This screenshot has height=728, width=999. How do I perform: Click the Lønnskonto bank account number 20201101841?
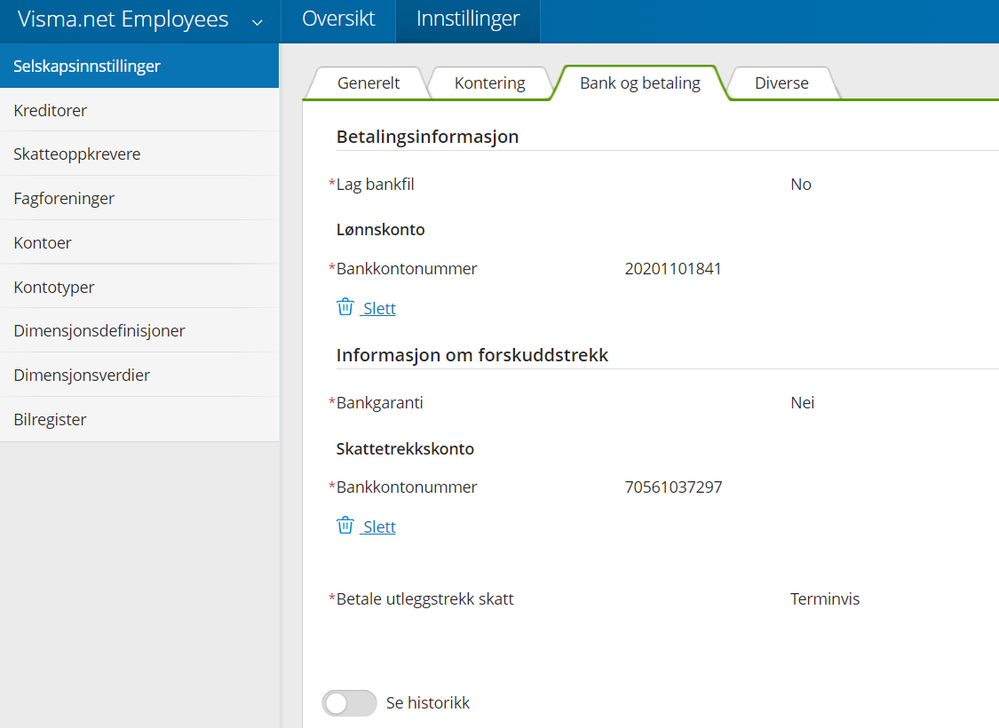pyautogui.click(x=673, y=268)
